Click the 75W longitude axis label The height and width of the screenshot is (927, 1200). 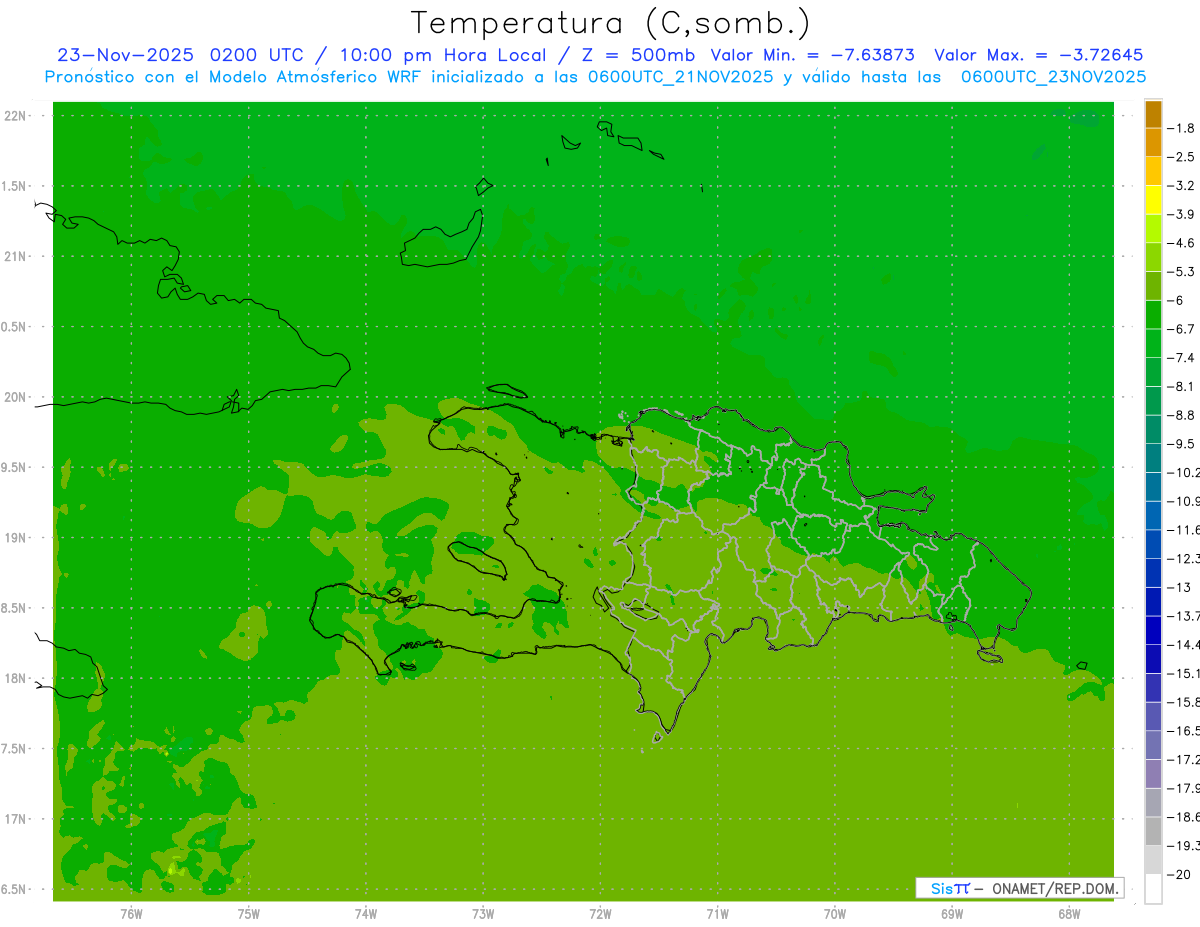click(249, 914)
